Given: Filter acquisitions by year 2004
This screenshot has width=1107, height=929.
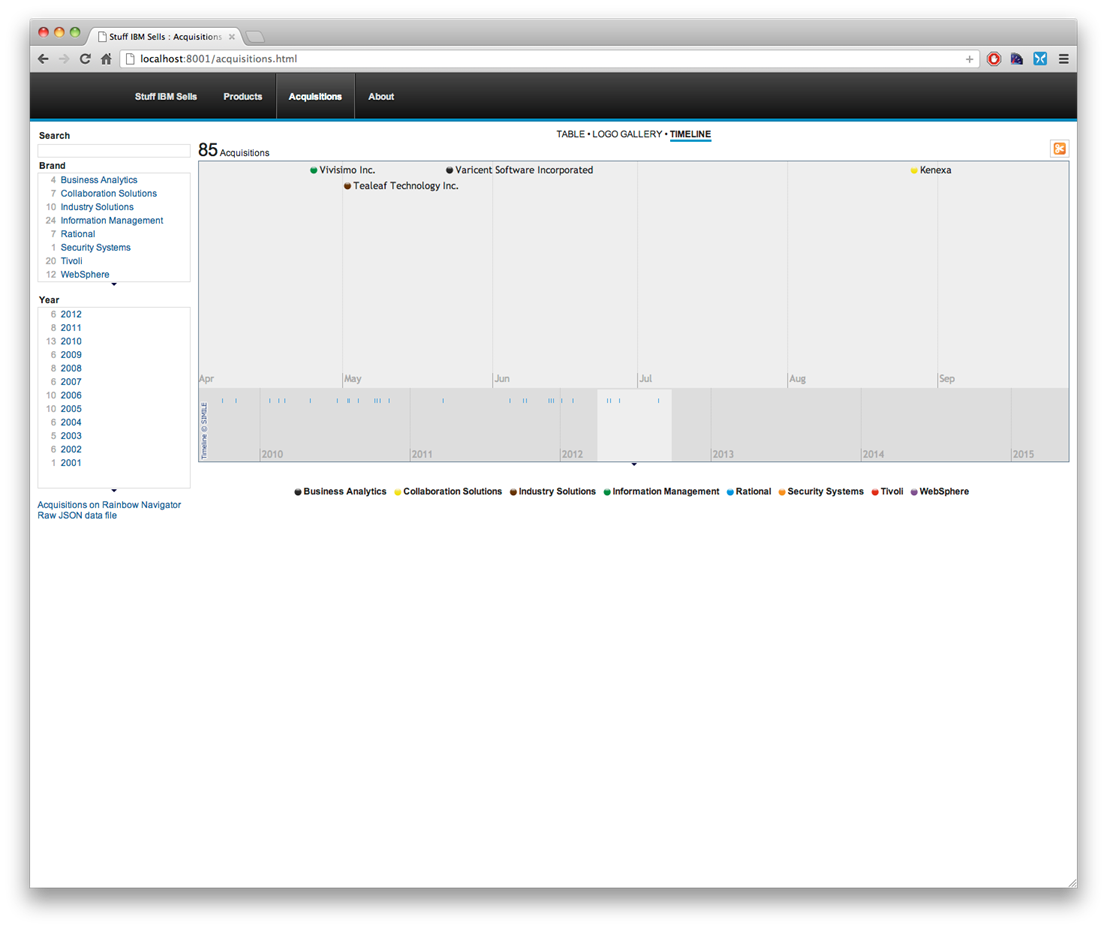Looking at the screenshot, I should [71, 422].
